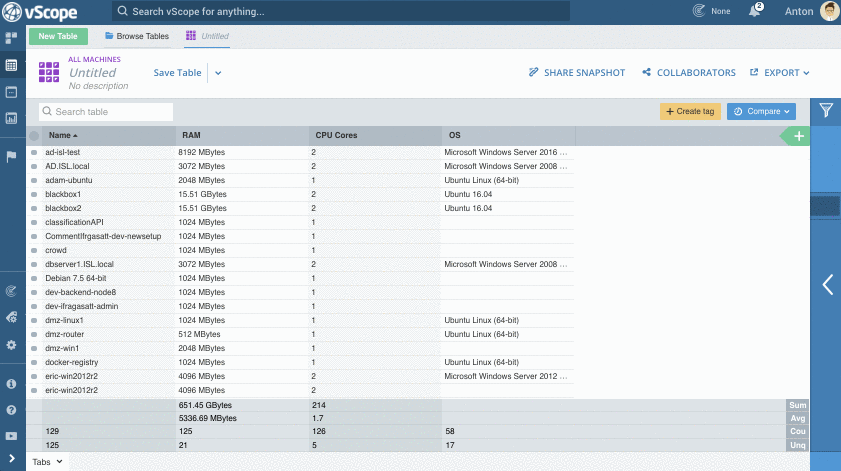Open the video tutorials icon in sidebar

pos(11,436)
